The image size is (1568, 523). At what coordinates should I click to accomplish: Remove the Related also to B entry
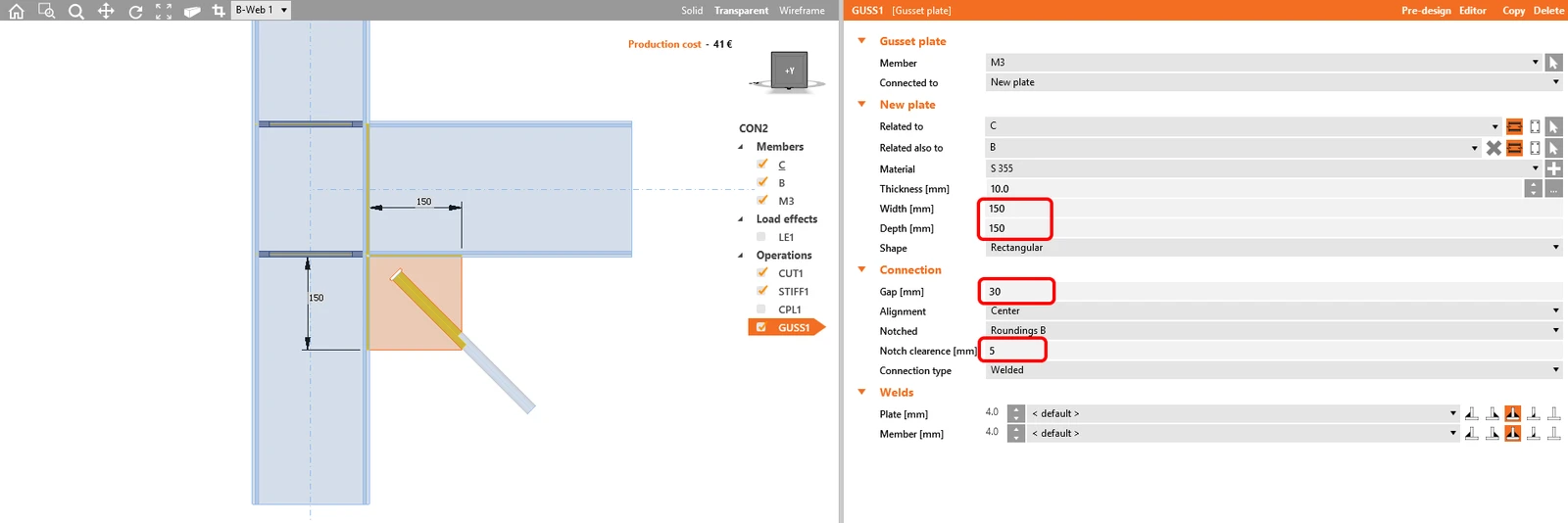1494,148
